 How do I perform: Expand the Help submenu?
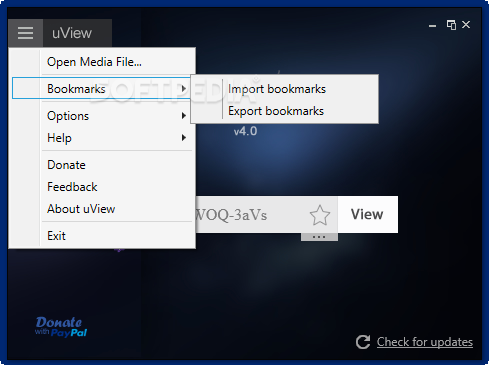tap(102, 138)
